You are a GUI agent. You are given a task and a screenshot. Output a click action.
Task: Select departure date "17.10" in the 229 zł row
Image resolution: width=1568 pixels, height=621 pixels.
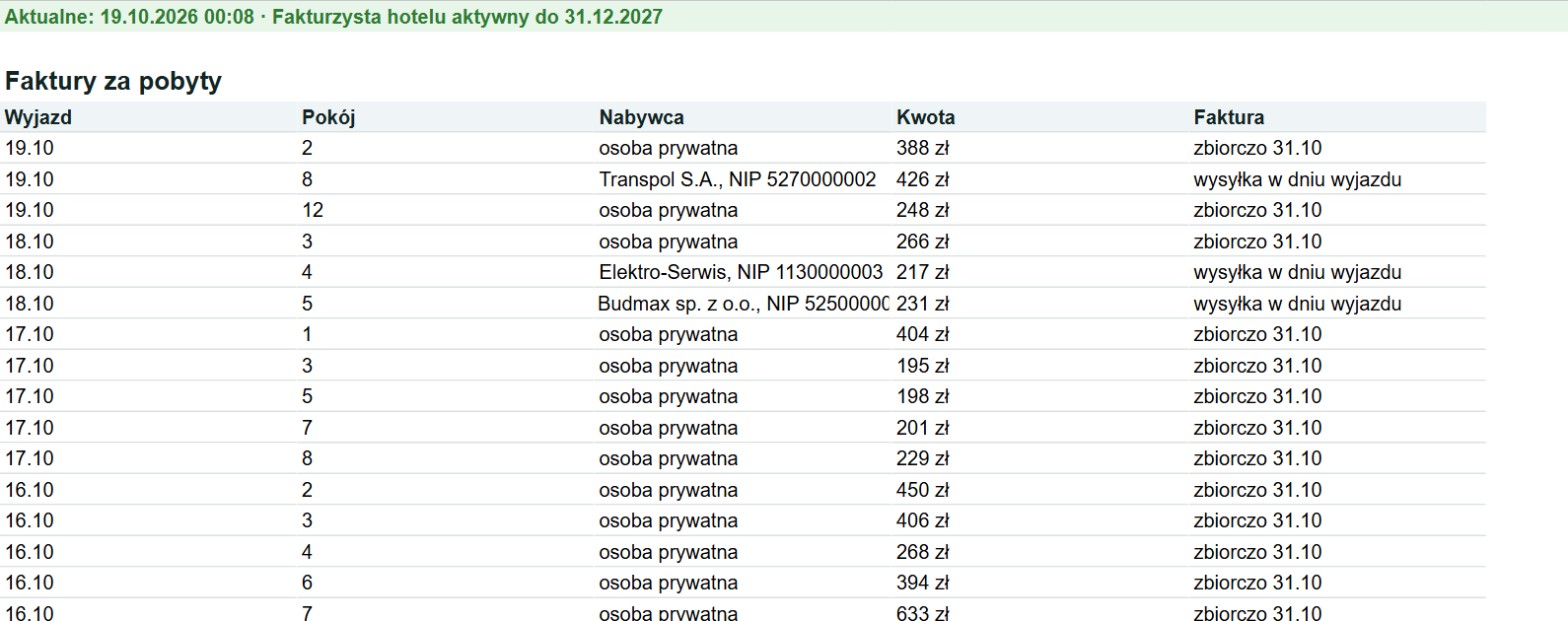point(30,458)
